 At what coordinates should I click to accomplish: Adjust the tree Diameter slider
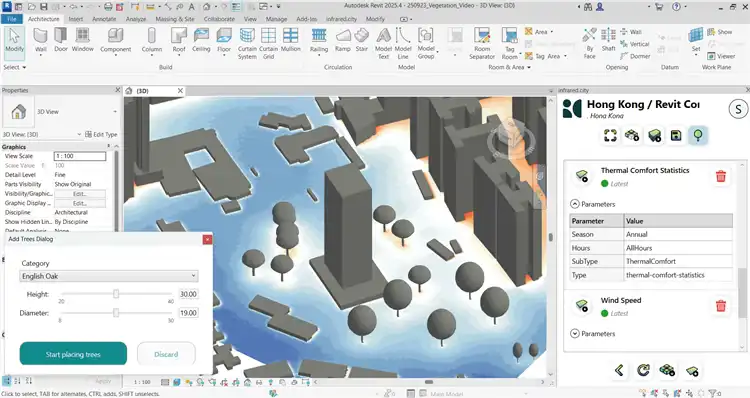(x=116, y=312)
